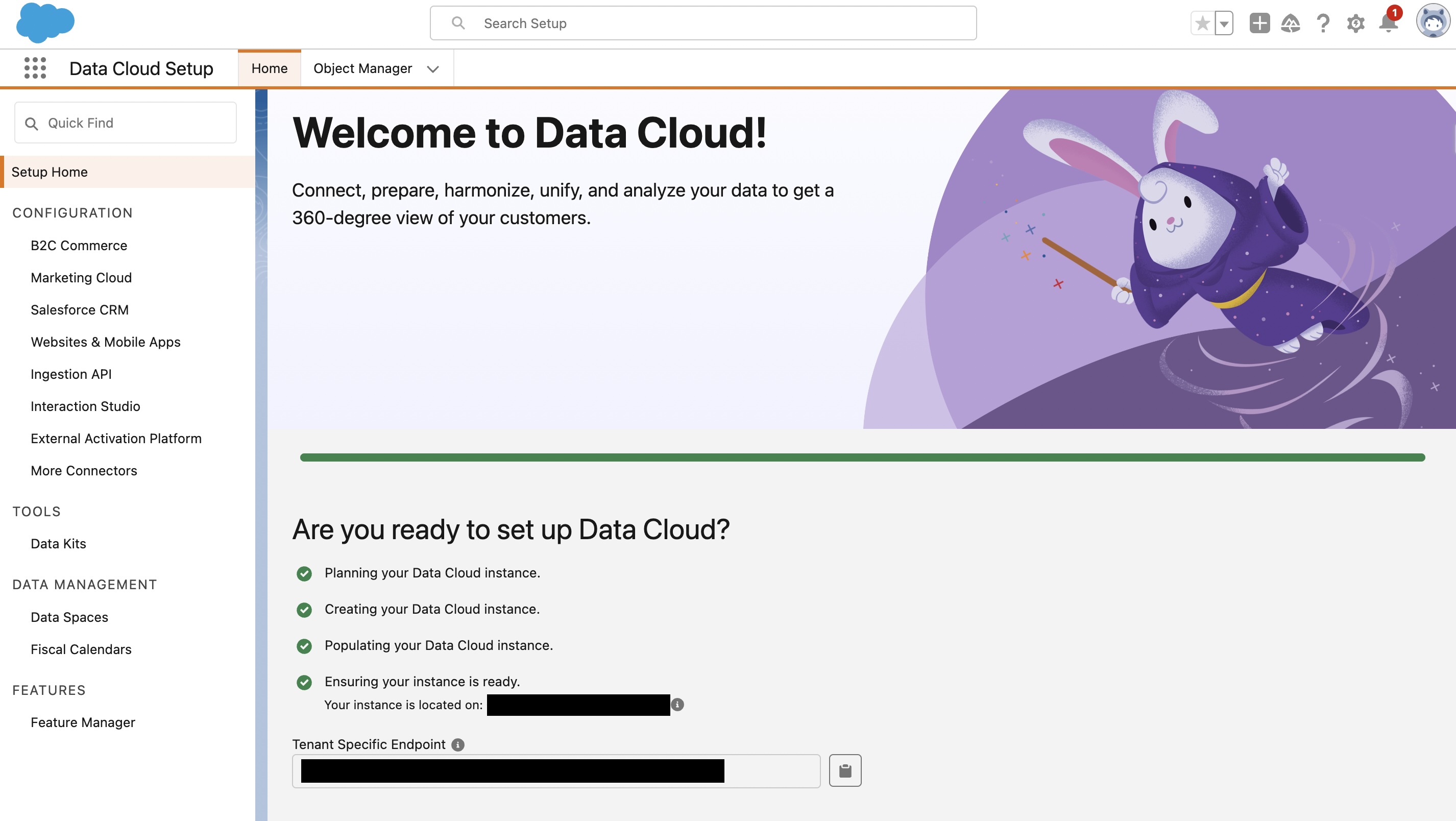Viewport: 1456px width, 821px height.
Task: Open Salesforce CRM configuration
Action: (x=80, y=310)
